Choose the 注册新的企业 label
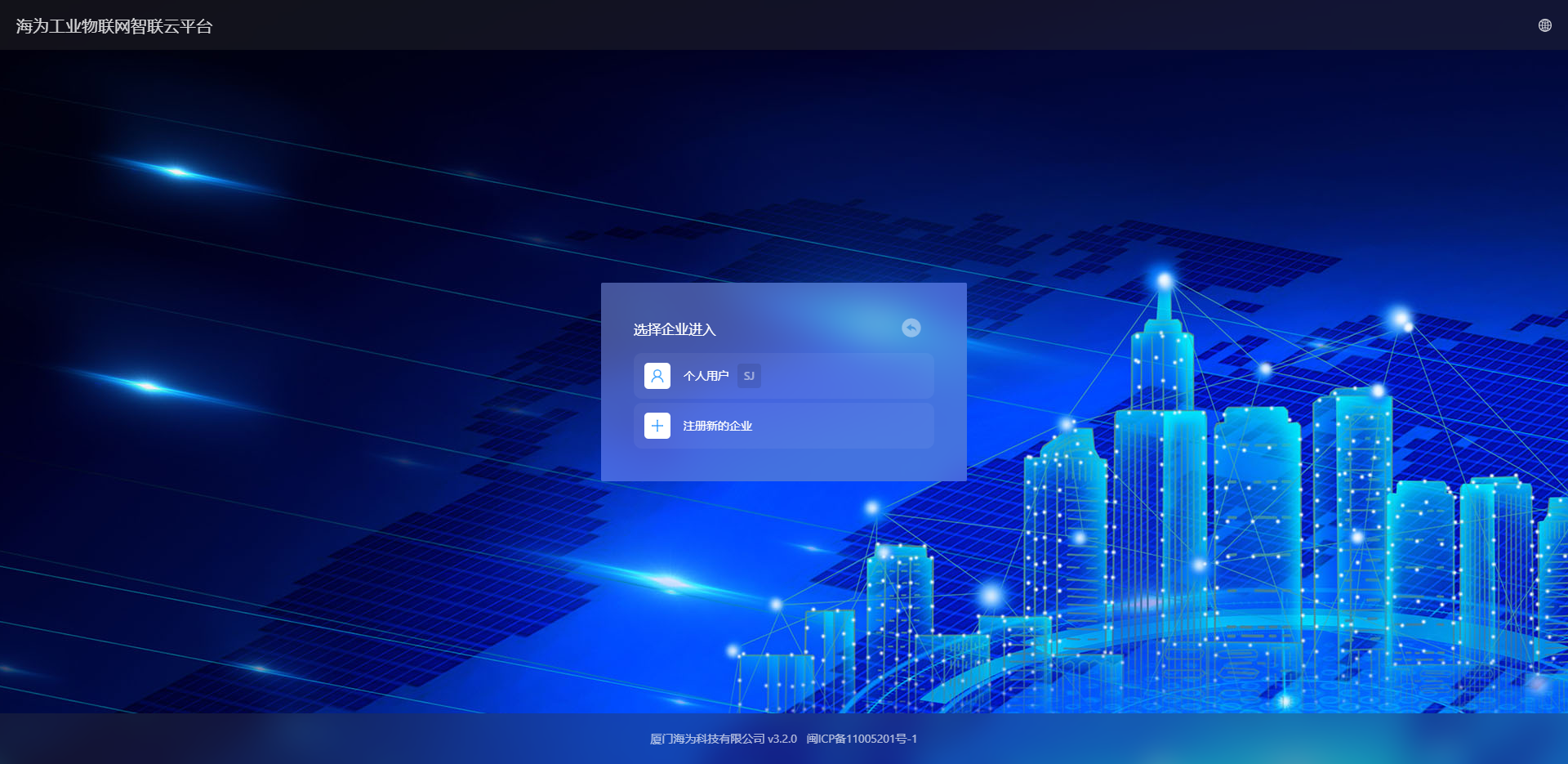Screen dimensions: 1568x764 click(x=717, y=426)
